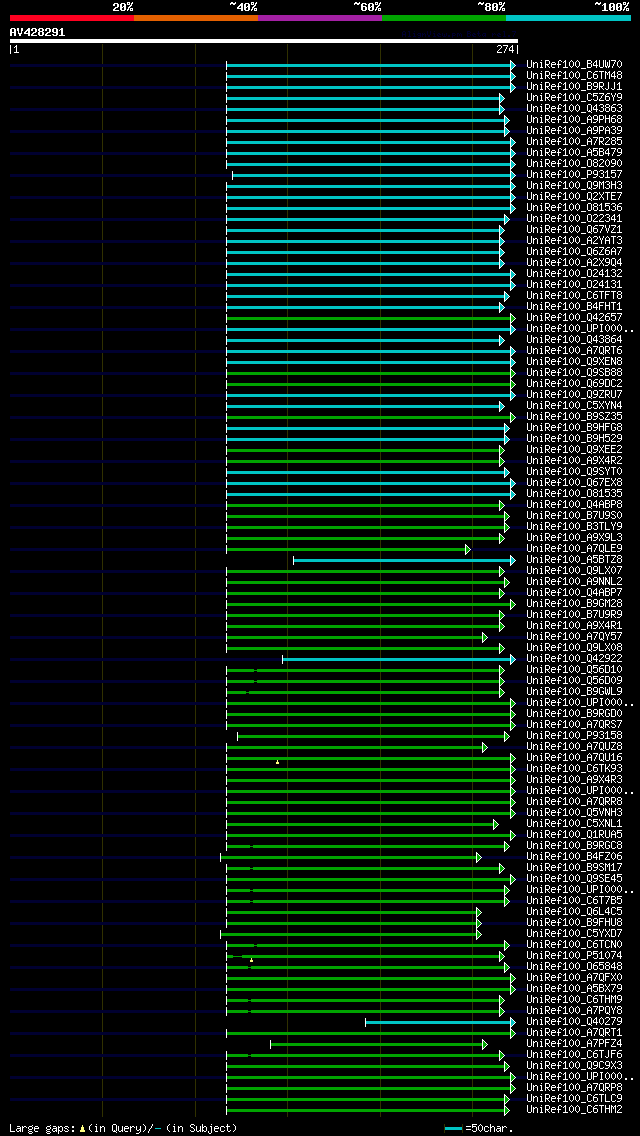Choose the UniRef100_B9GM28 hit
Viewport: 640px width, 1136px height.
coord(574,604)
